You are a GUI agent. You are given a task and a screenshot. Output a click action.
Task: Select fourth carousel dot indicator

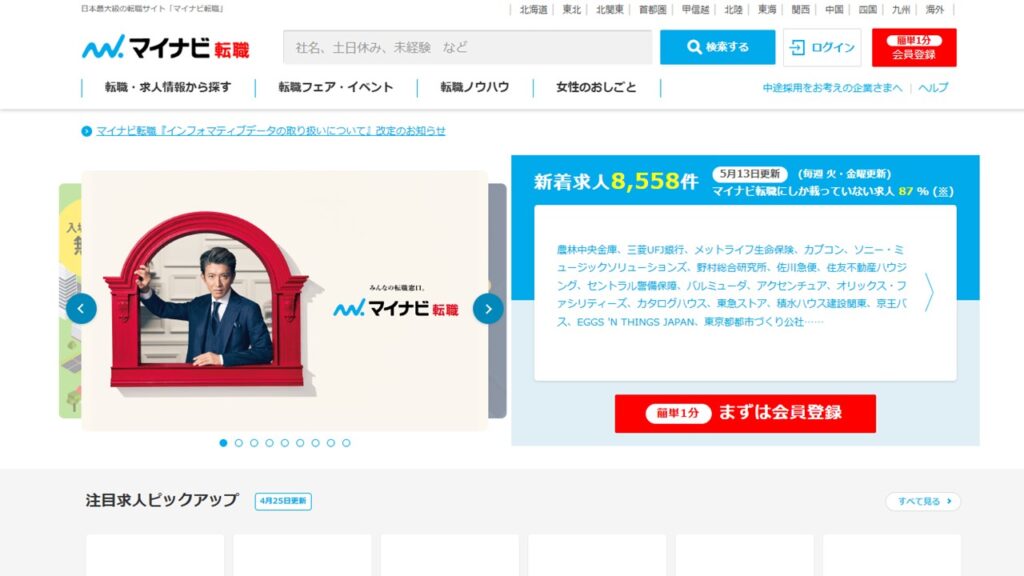(270, 443)
